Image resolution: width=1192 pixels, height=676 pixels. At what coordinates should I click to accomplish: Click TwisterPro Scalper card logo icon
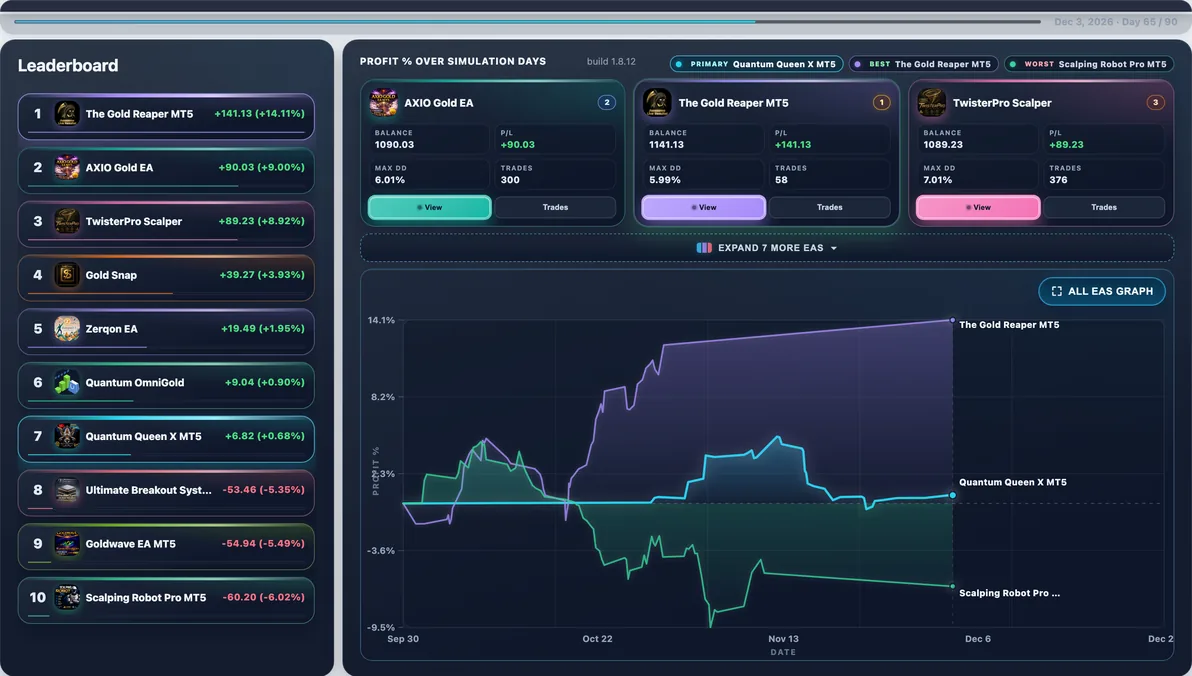tap(932, 103)
